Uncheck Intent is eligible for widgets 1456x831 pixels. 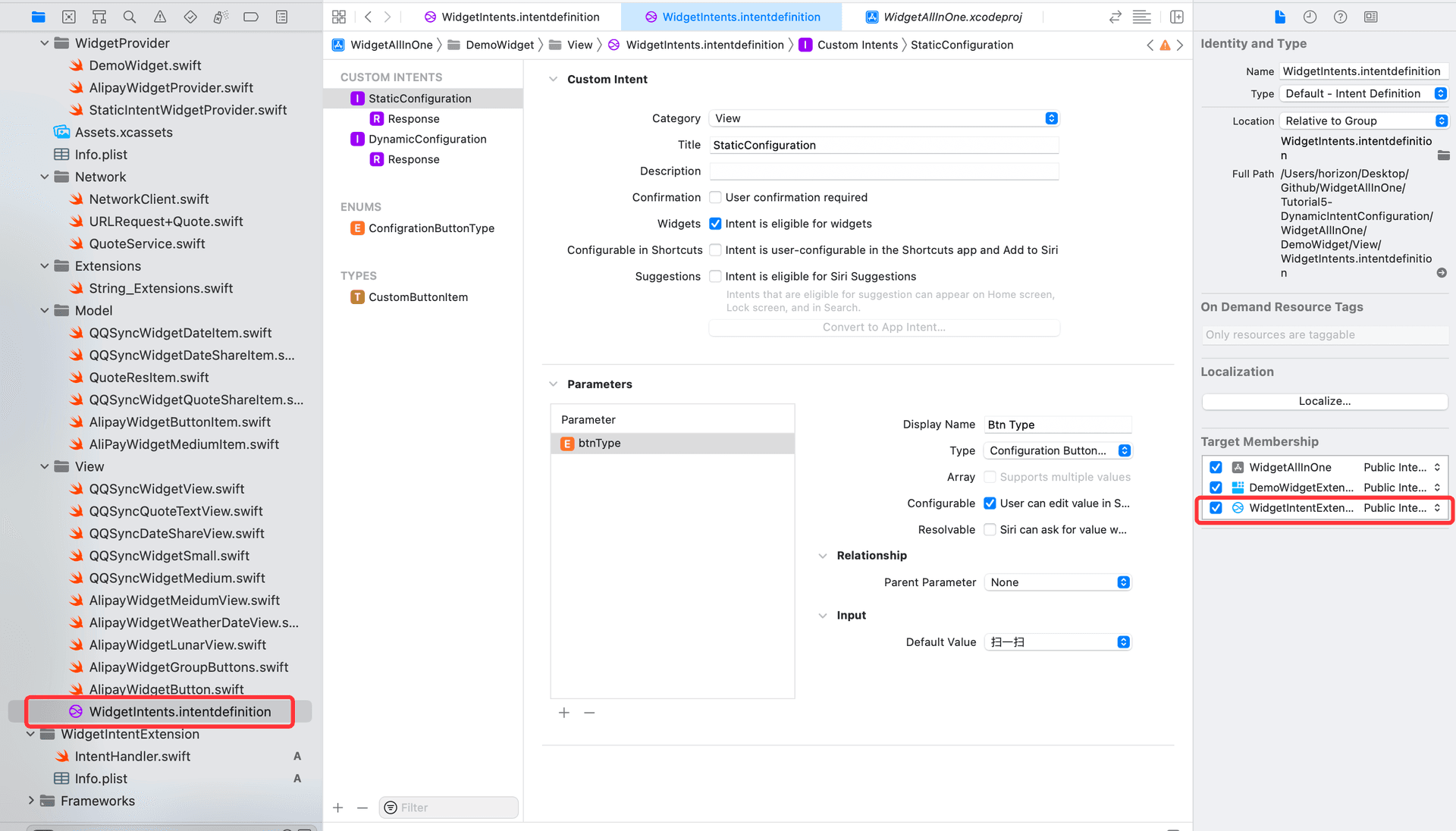(715, 224)
